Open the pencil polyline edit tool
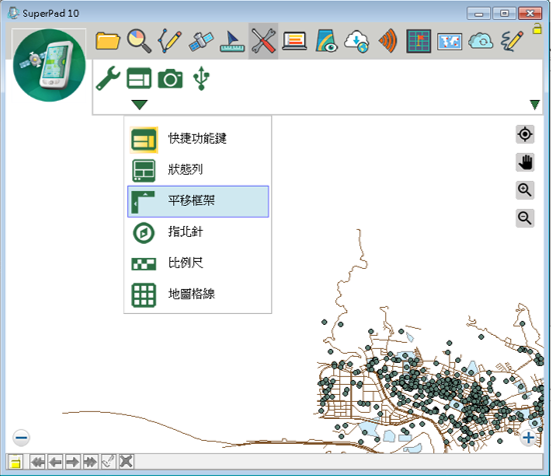Viewport: 551px width, 476px height. click(170, 41)
